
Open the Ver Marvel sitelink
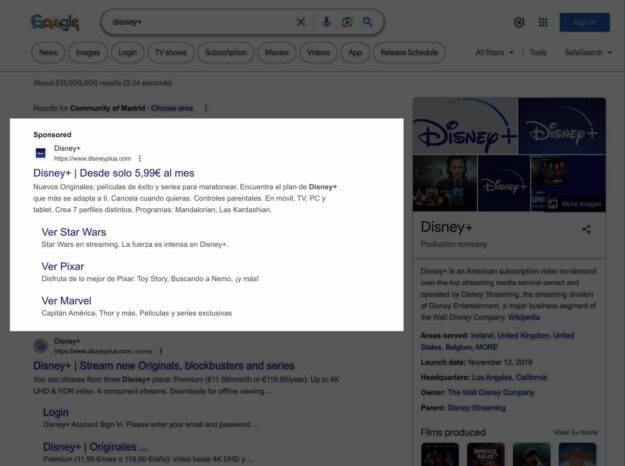[66, 301]
